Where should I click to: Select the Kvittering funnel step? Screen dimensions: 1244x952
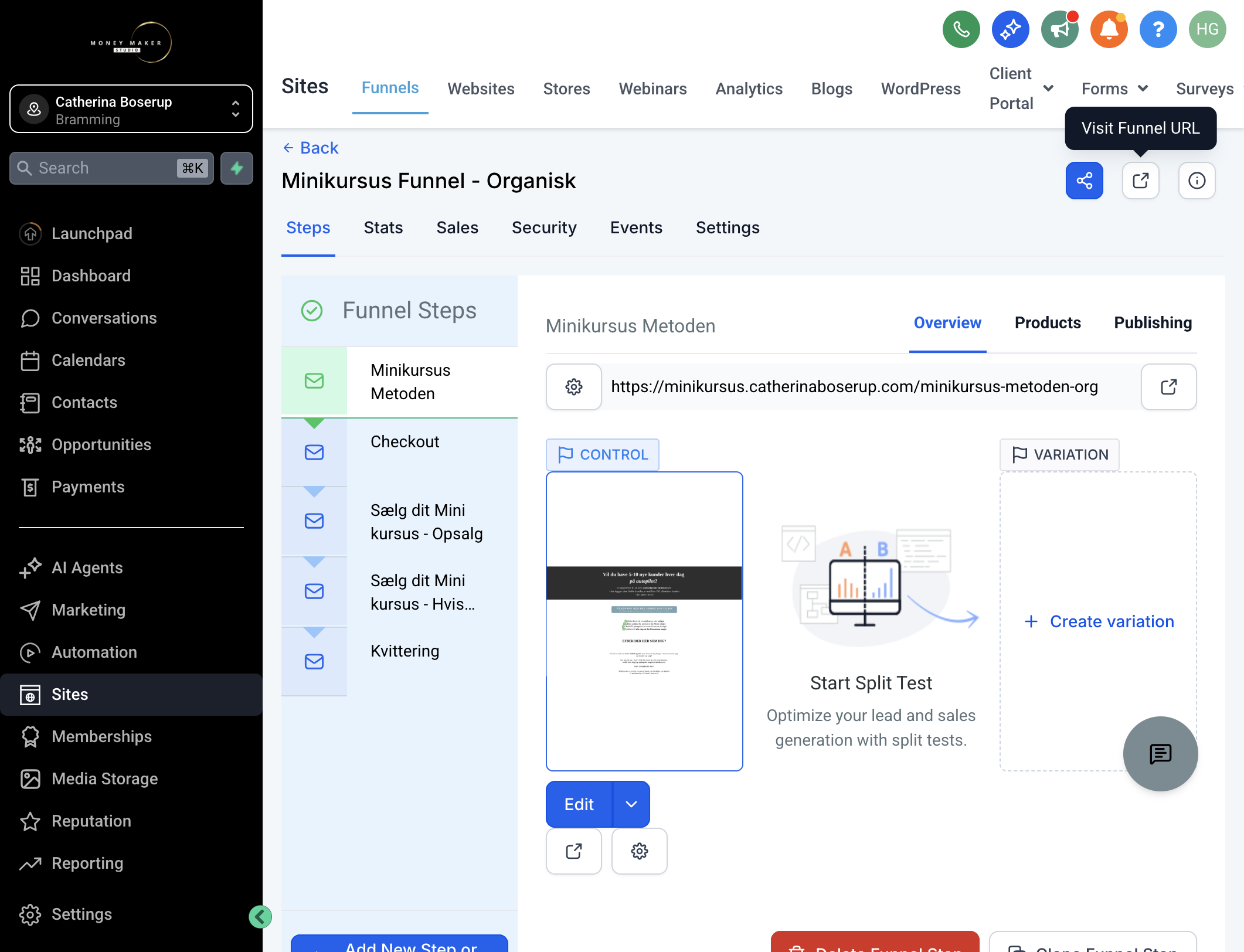click(x=399, y=661)
